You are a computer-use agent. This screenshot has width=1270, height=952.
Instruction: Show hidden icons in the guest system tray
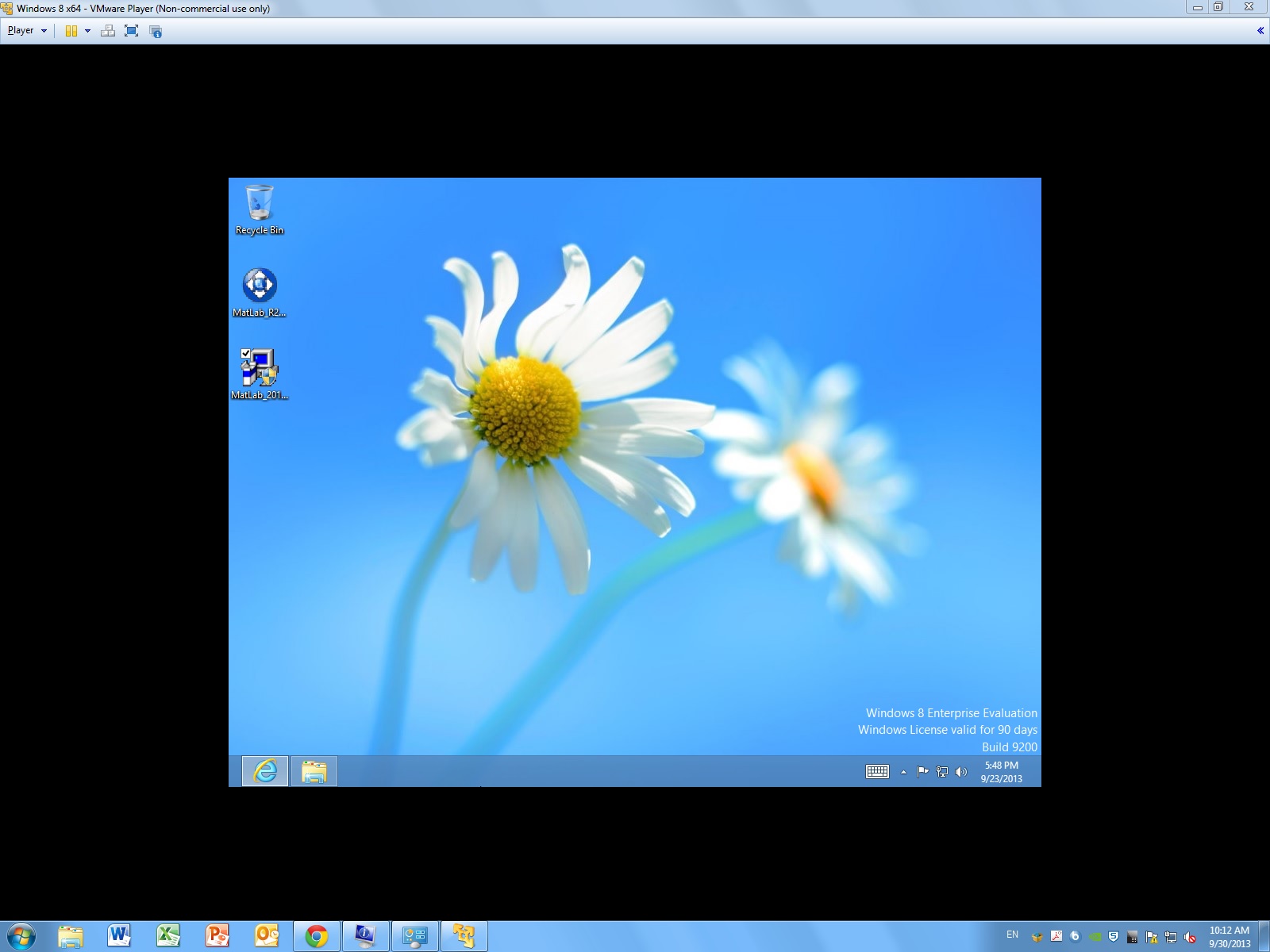pos(903,772)
